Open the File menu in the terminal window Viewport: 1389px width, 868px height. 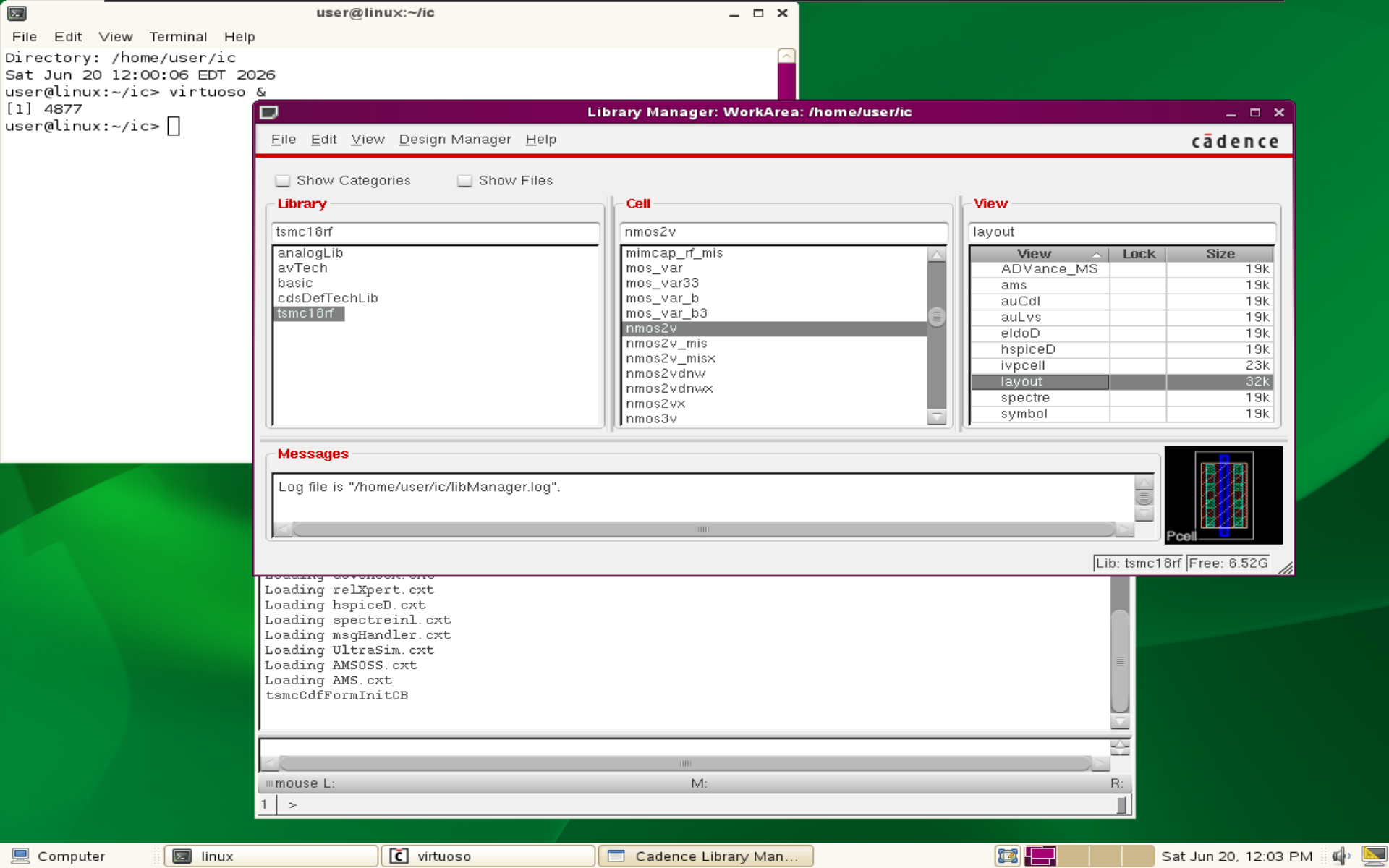(24, 37)
